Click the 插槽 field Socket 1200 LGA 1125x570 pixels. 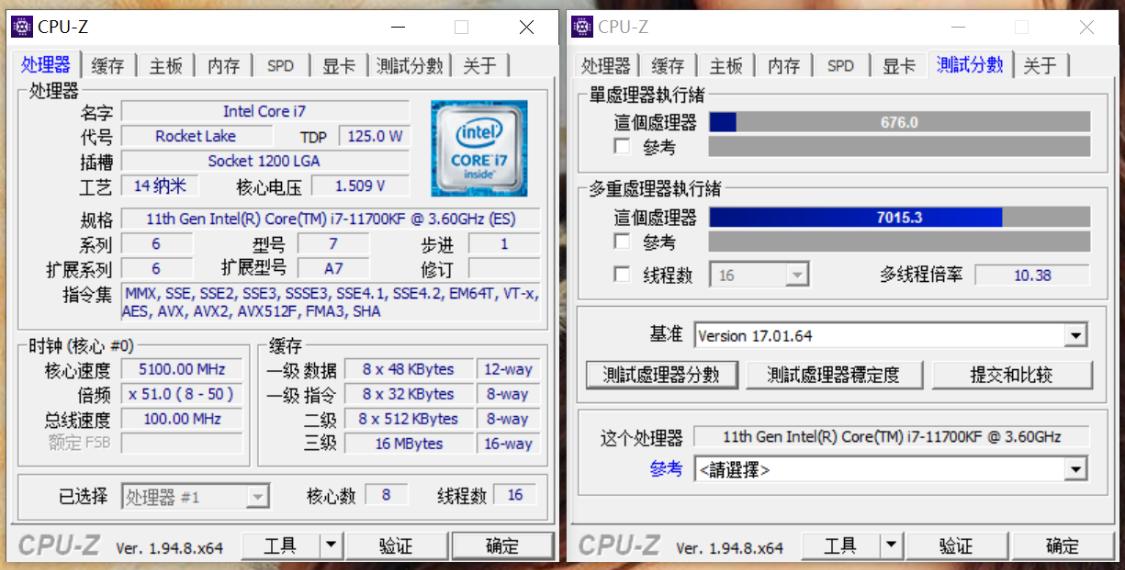tap(265, 161)
